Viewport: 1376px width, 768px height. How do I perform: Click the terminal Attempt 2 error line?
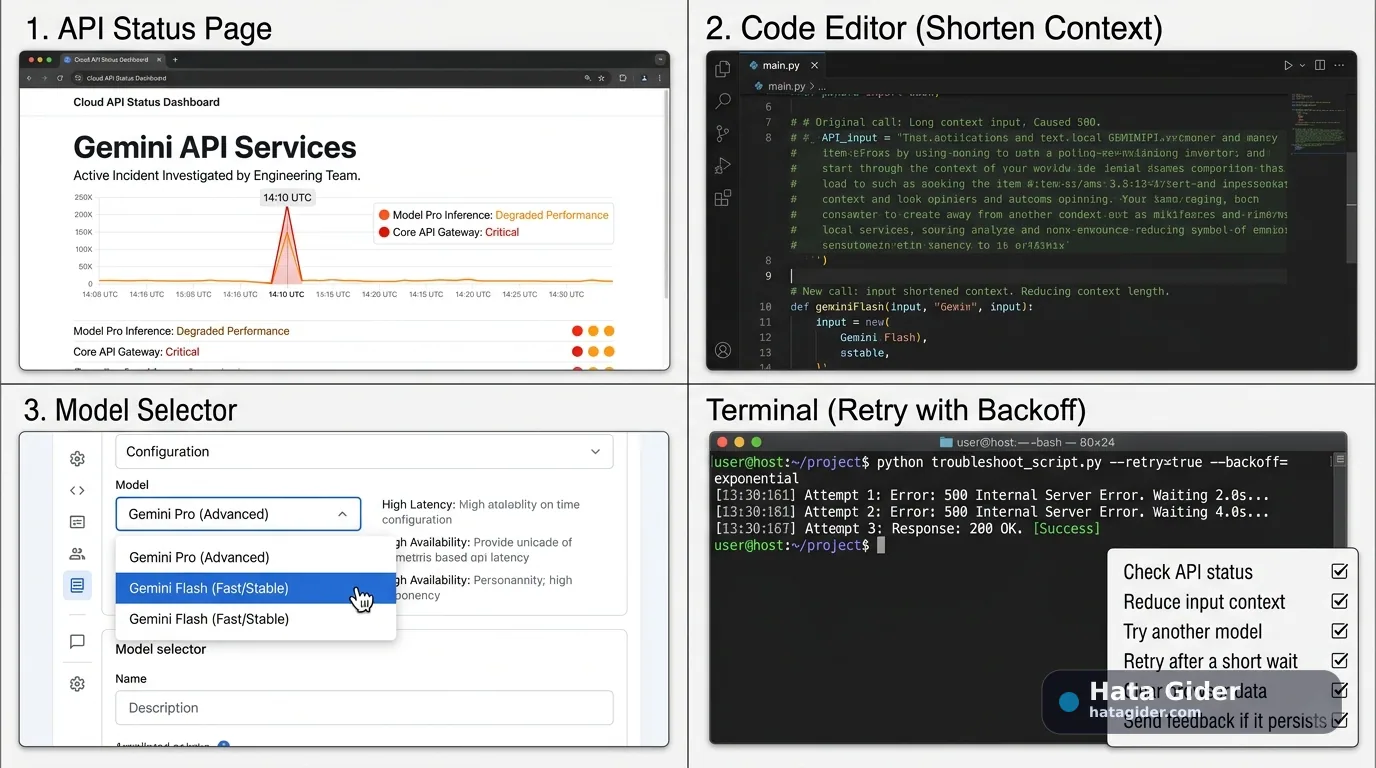[x=992, y=512]
